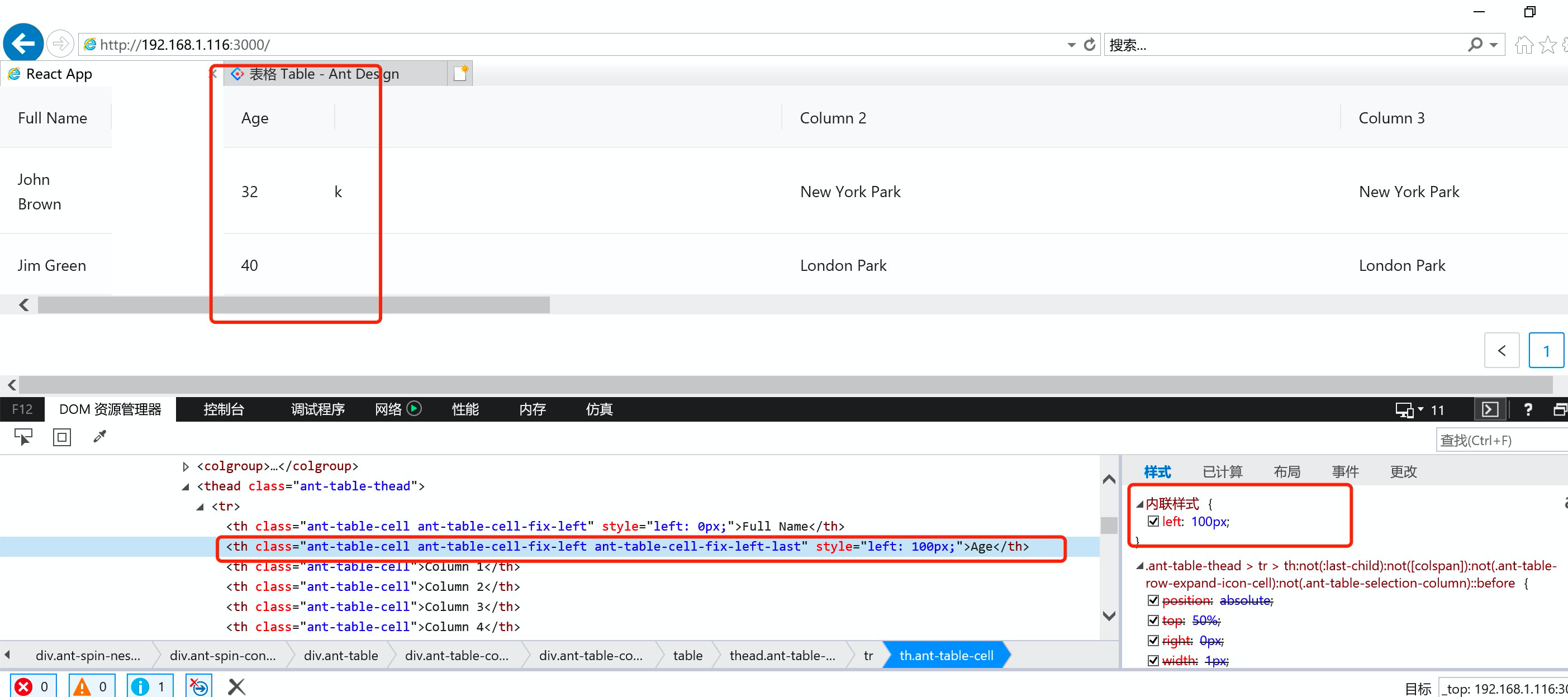
Task: Expand the colgroup node
Action: 186,466
